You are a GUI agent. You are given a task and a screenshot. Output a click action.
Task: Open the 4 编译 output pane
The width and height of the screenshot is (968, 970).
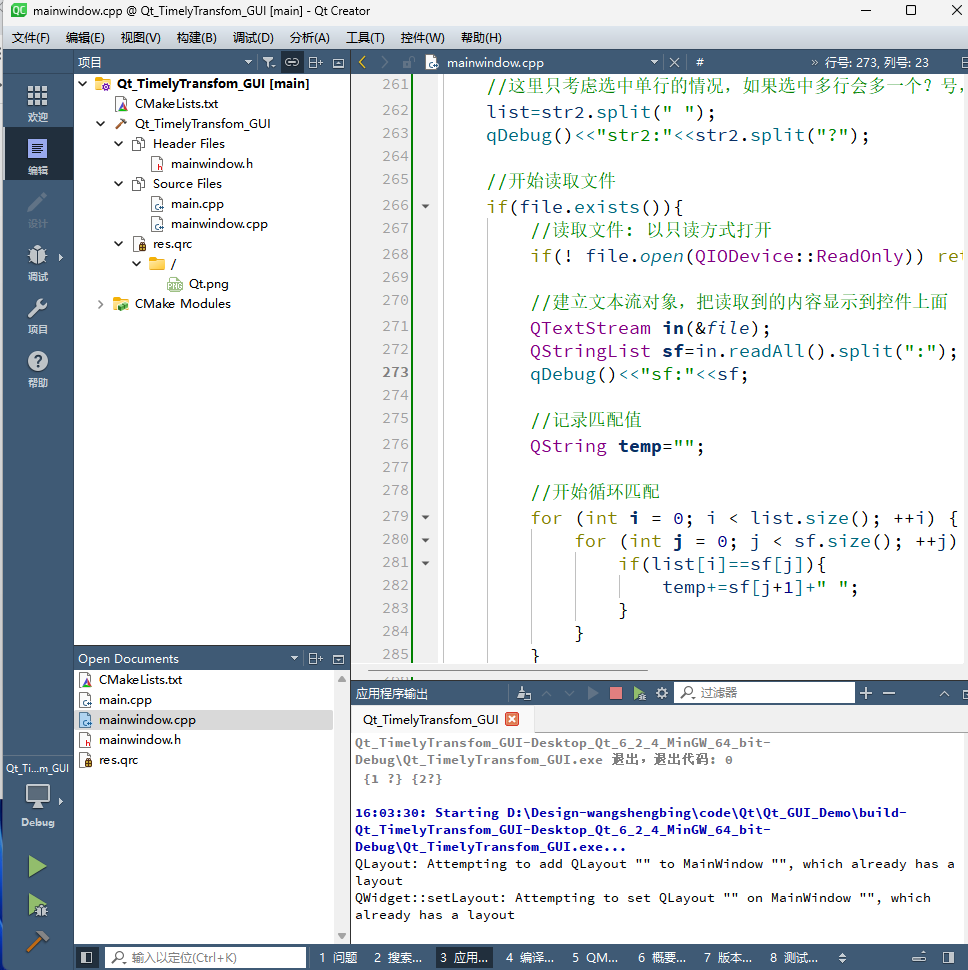(529, 958)
